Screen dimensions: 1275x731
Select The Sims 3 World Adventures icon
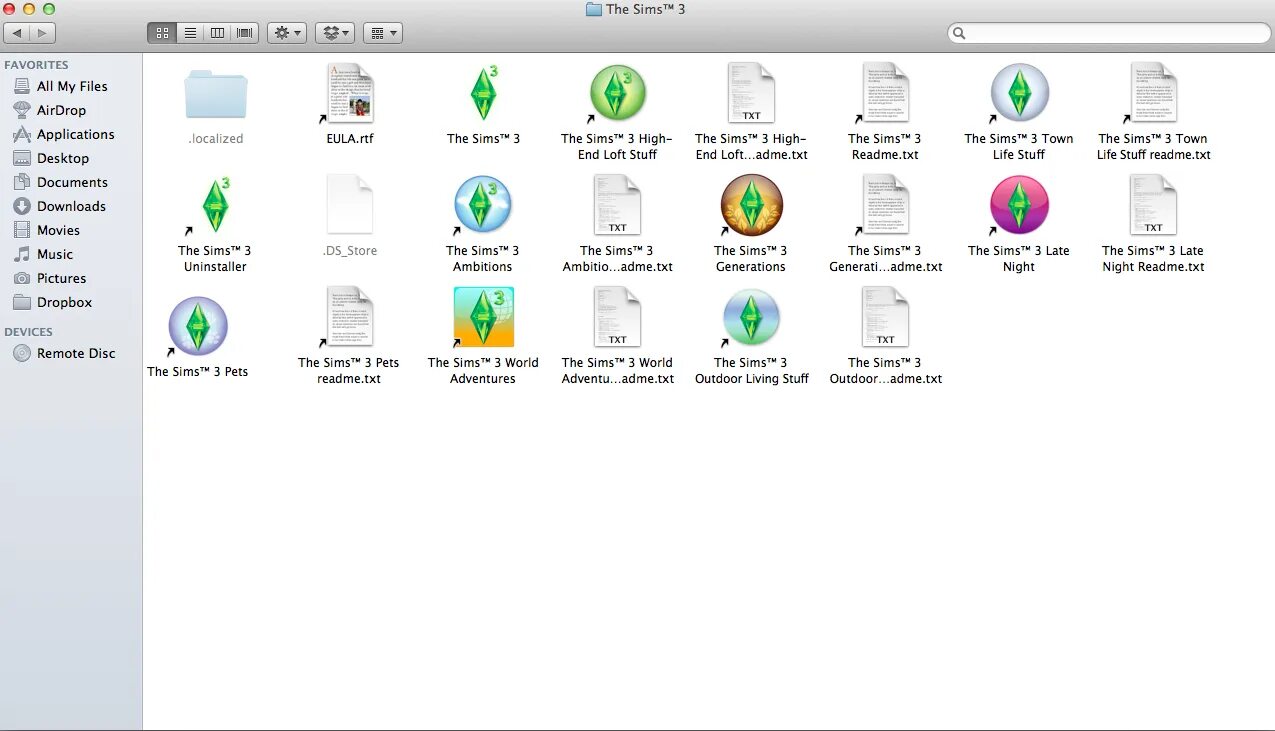pos(483,317)
